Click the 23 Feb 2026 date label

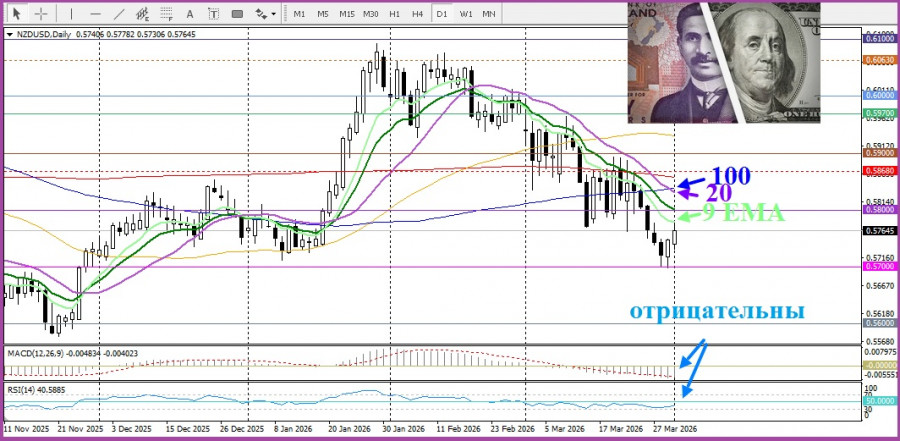[x=513, y=430]
